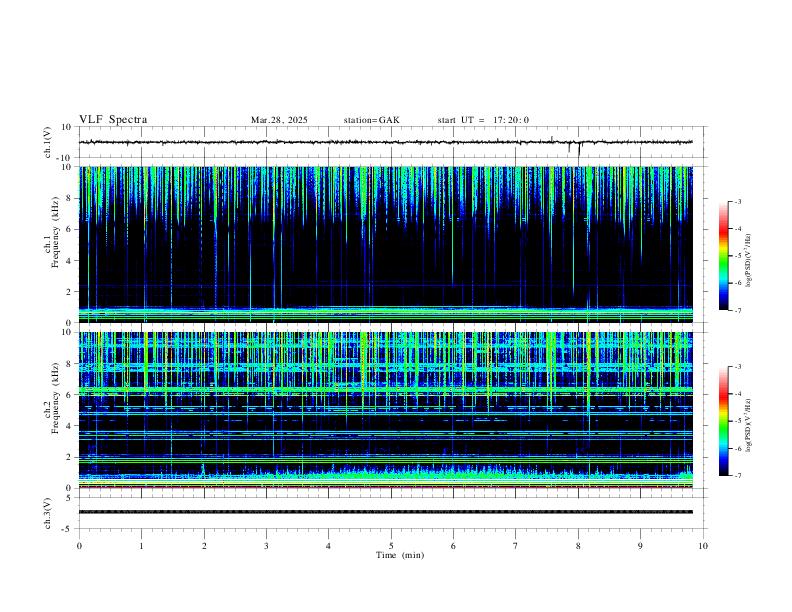Click the ch.1 color bar log(PSD) label
Screen dimensions: 792x612
(x=749, y=260)
